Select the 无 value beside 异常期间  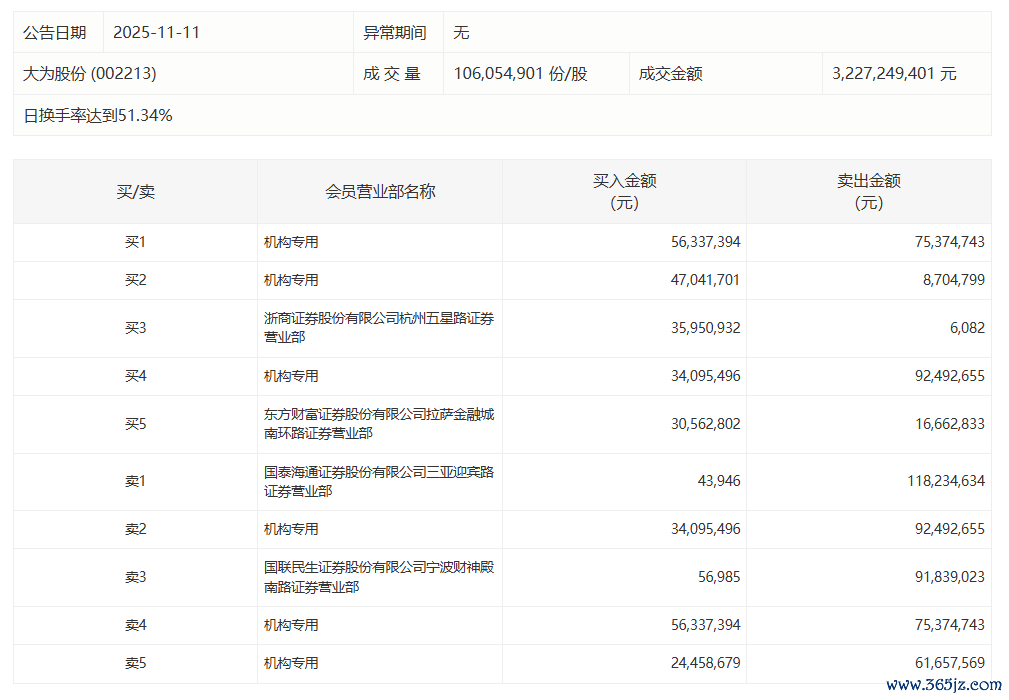(x=461, y=32)
